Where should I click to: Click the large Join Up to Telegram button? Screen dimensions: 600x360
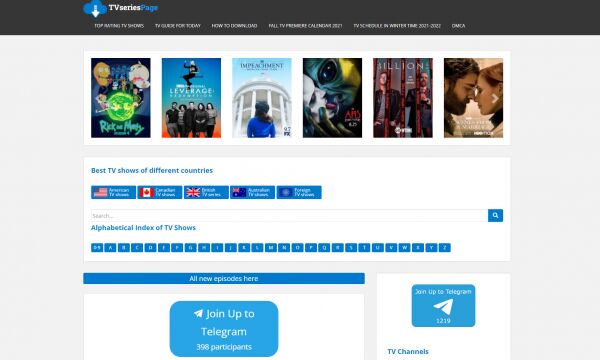pos(224,329)
